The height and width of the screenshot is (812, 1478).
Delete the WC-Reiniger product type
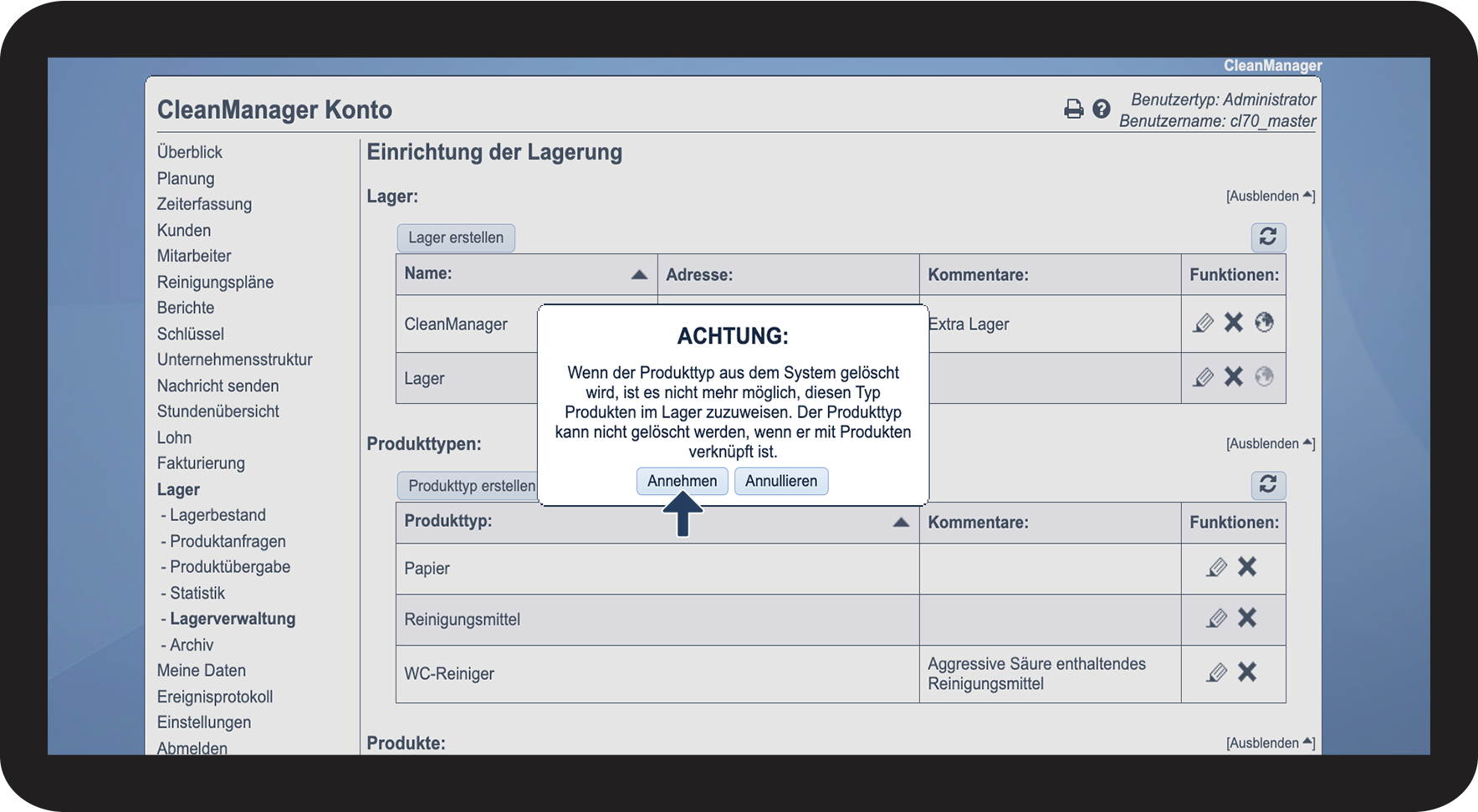point(1247,672)
